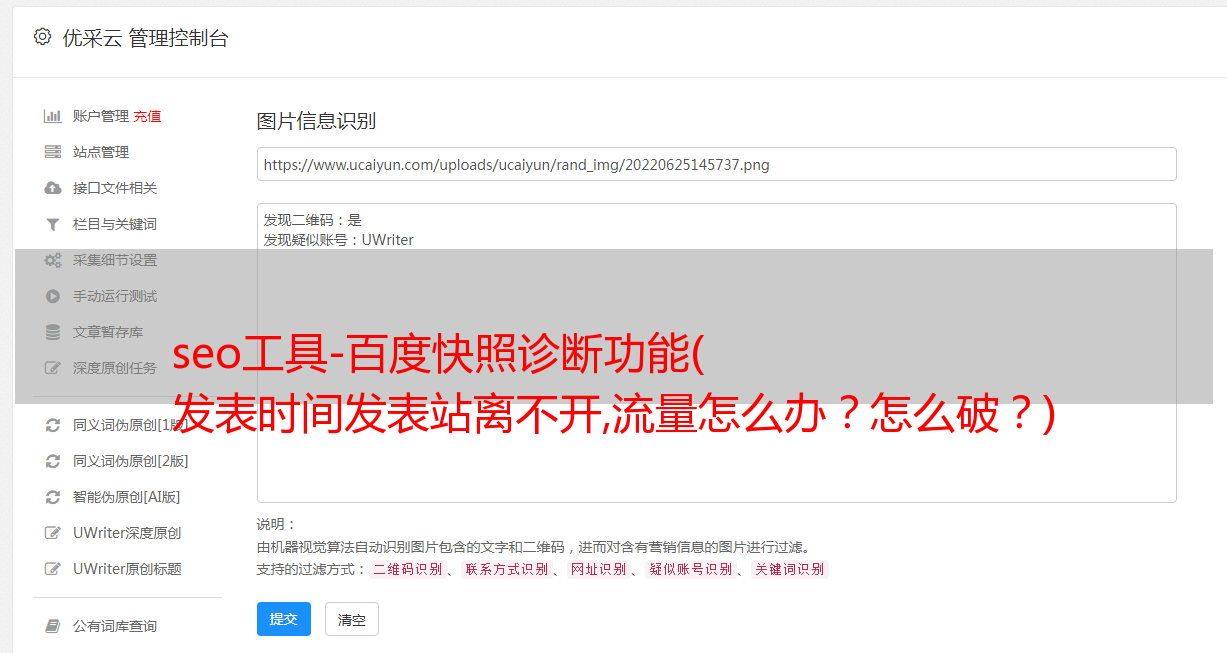Click the gear icon beside 优采云 管理控制台
The width and height of the screenshot is (1227, 653).
(42, 37)
